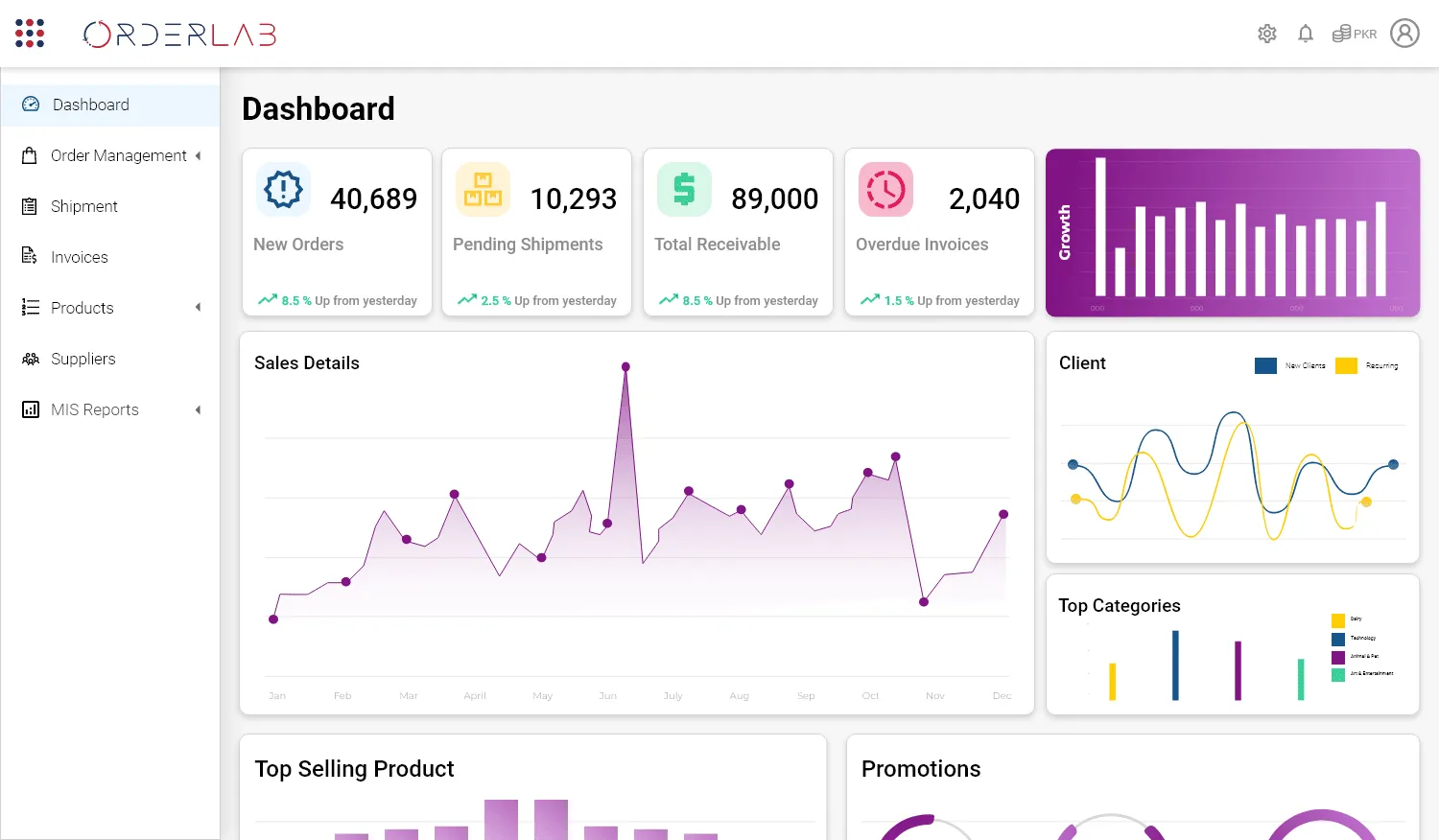Click the Sales Details heading
The height and width of the screenshot is (840, 1439).
tap(307, 362)
